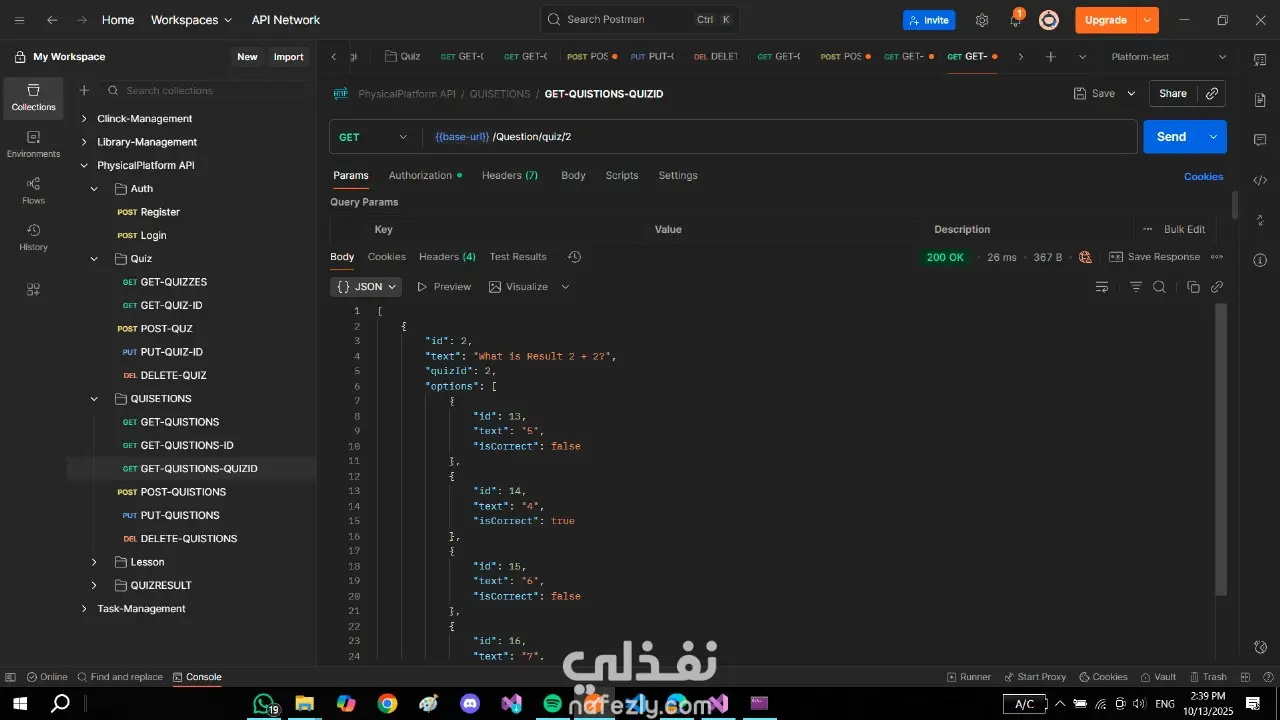This screenshot has height=720, width=1280.
Task: Open WhatsApp from the taskbar
Action: point(263,704)
